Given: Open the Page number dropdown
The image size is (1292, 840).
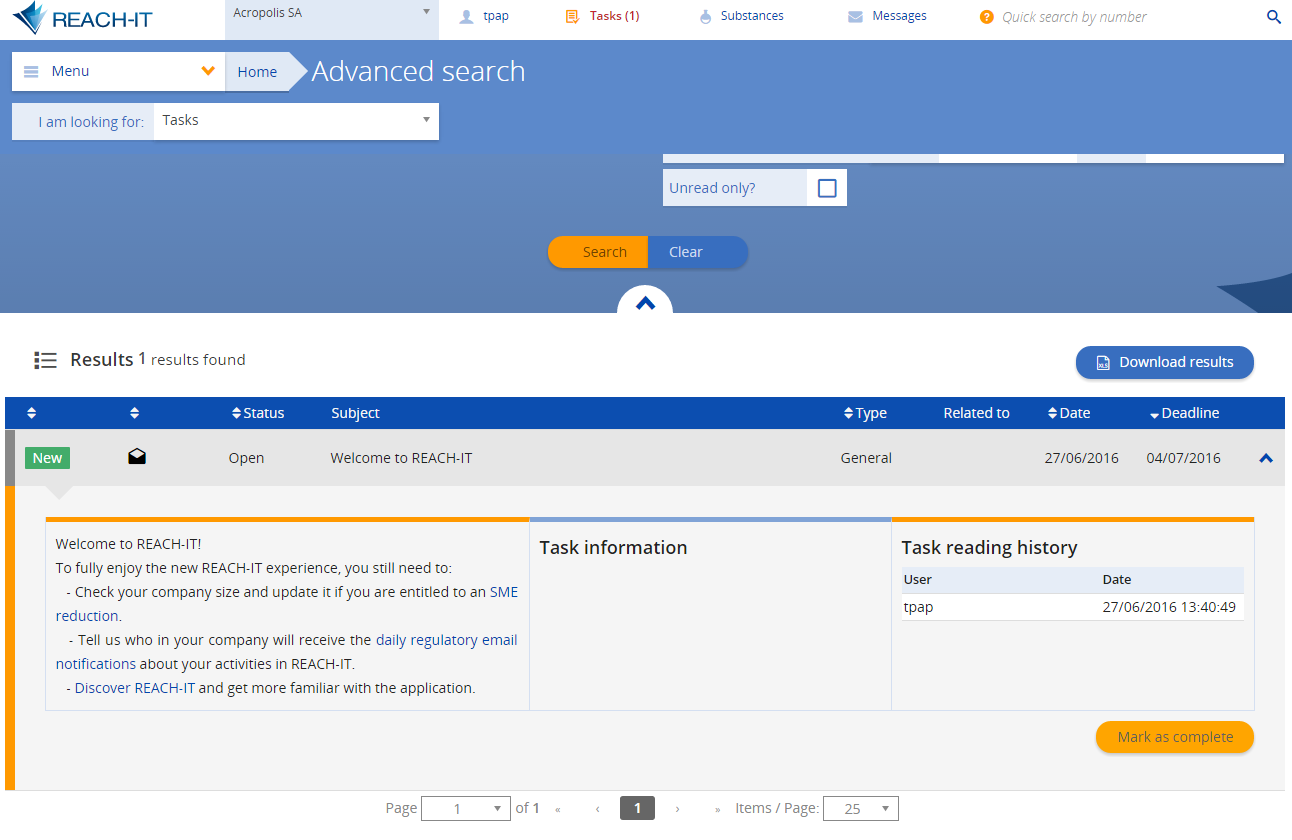Looking at the screenshot, I should pyautogui.click(x=467, y=809).
